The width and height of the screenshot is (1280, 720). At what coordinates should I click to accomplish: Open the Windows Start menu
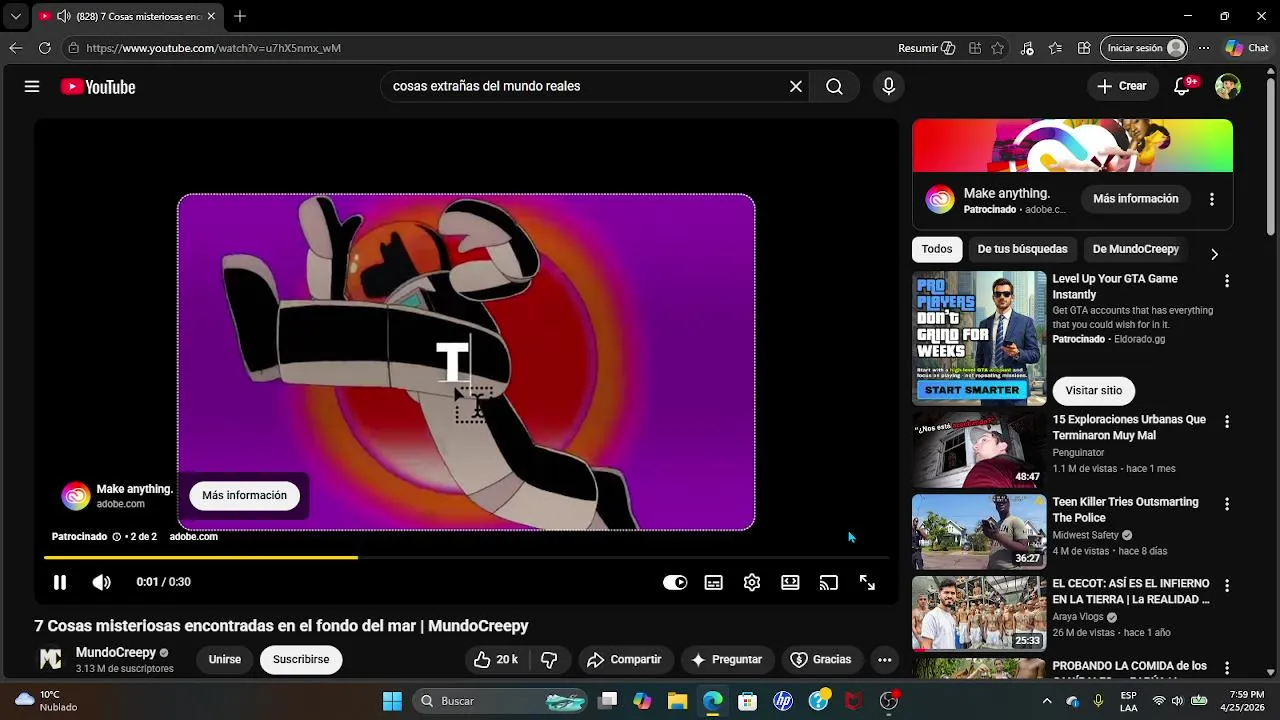click(x=392, y=702)
